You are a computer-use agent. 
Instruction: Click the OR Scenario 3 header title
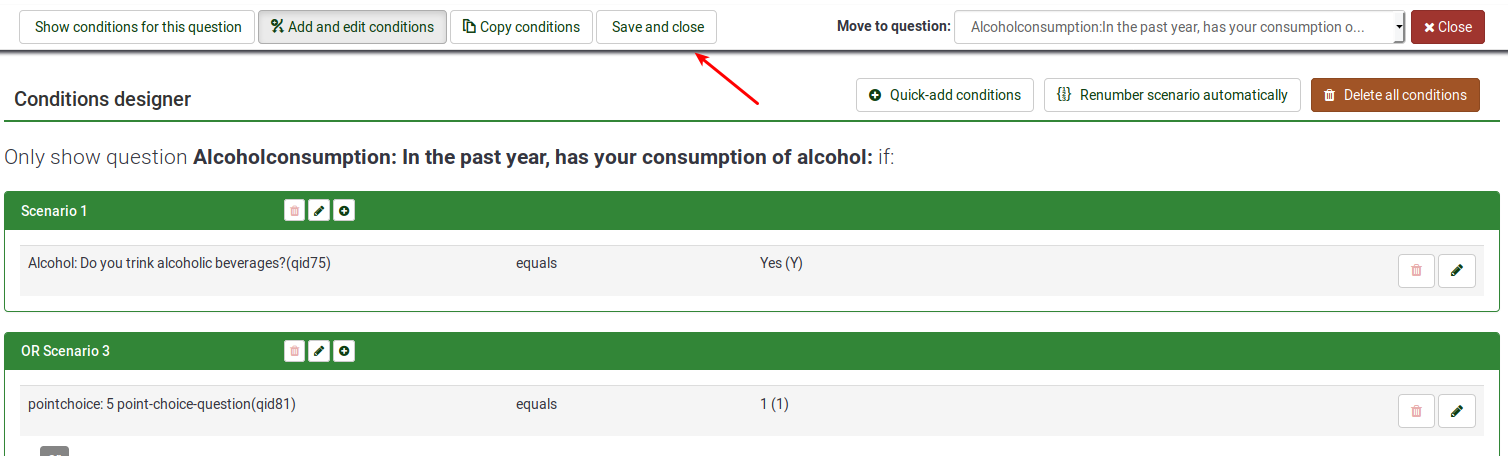pos(65,351)
